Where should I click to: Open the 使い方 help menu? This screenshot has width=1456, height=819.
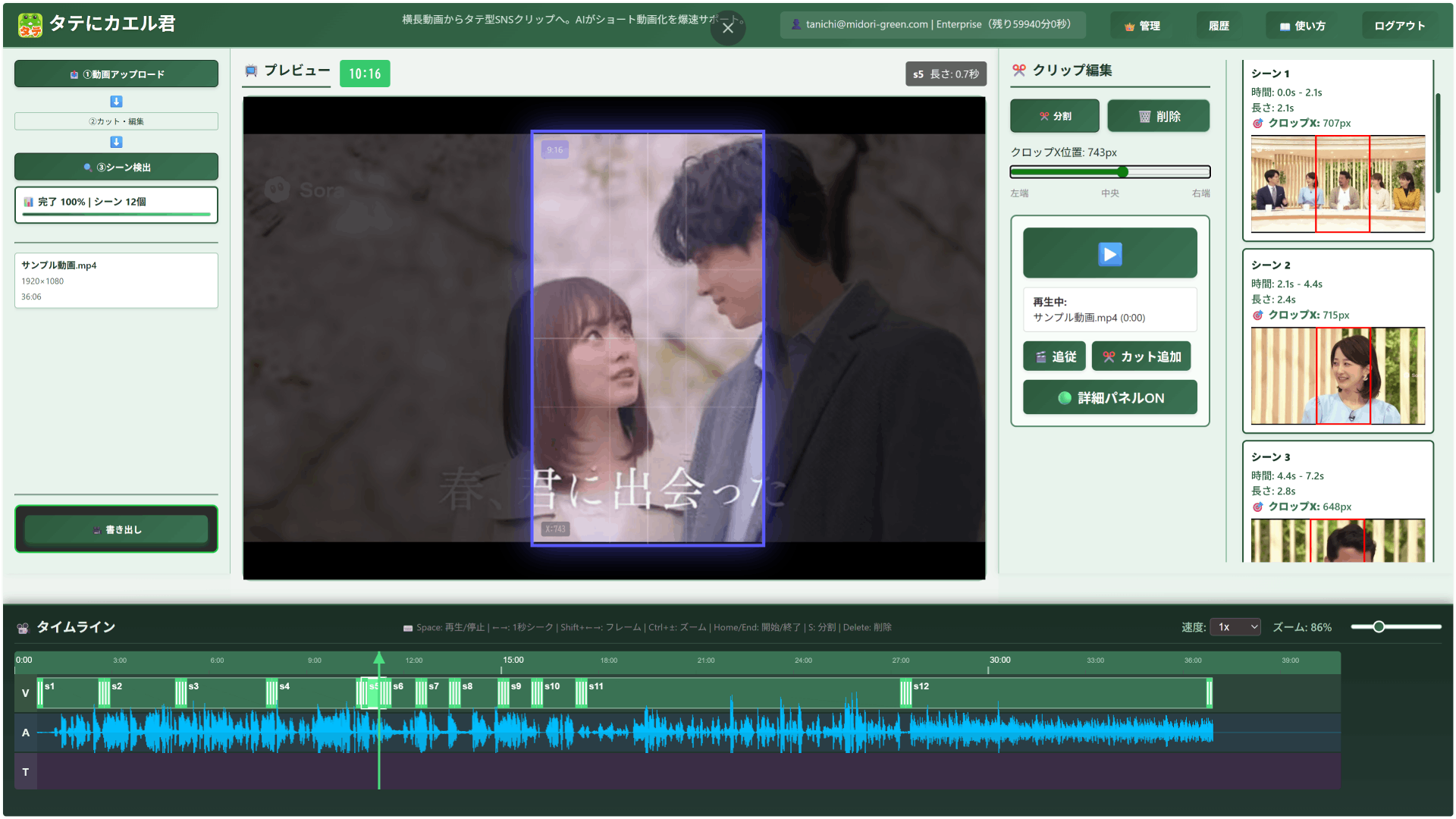coord(1302,26)
